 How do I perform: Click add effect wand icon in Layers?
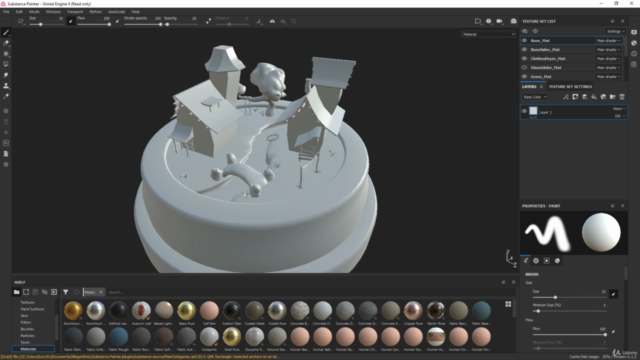point(566,97)
